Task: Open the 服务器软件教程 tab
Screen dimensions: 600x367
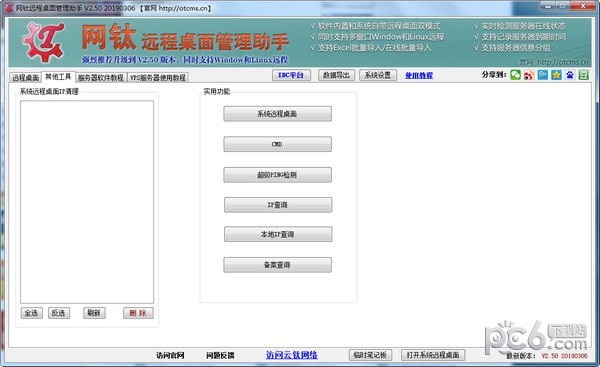Action: (x=101, y=78)
